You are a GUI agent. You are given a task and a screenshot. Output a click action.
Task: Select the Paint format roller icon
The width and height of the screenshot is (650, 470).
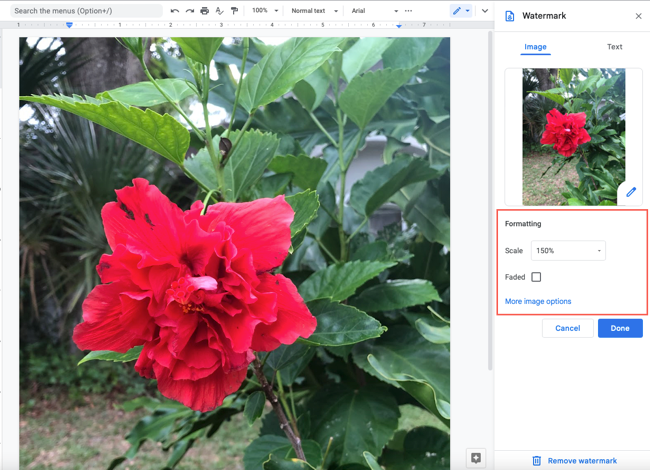pyautogui.click(x=234, y=11)
